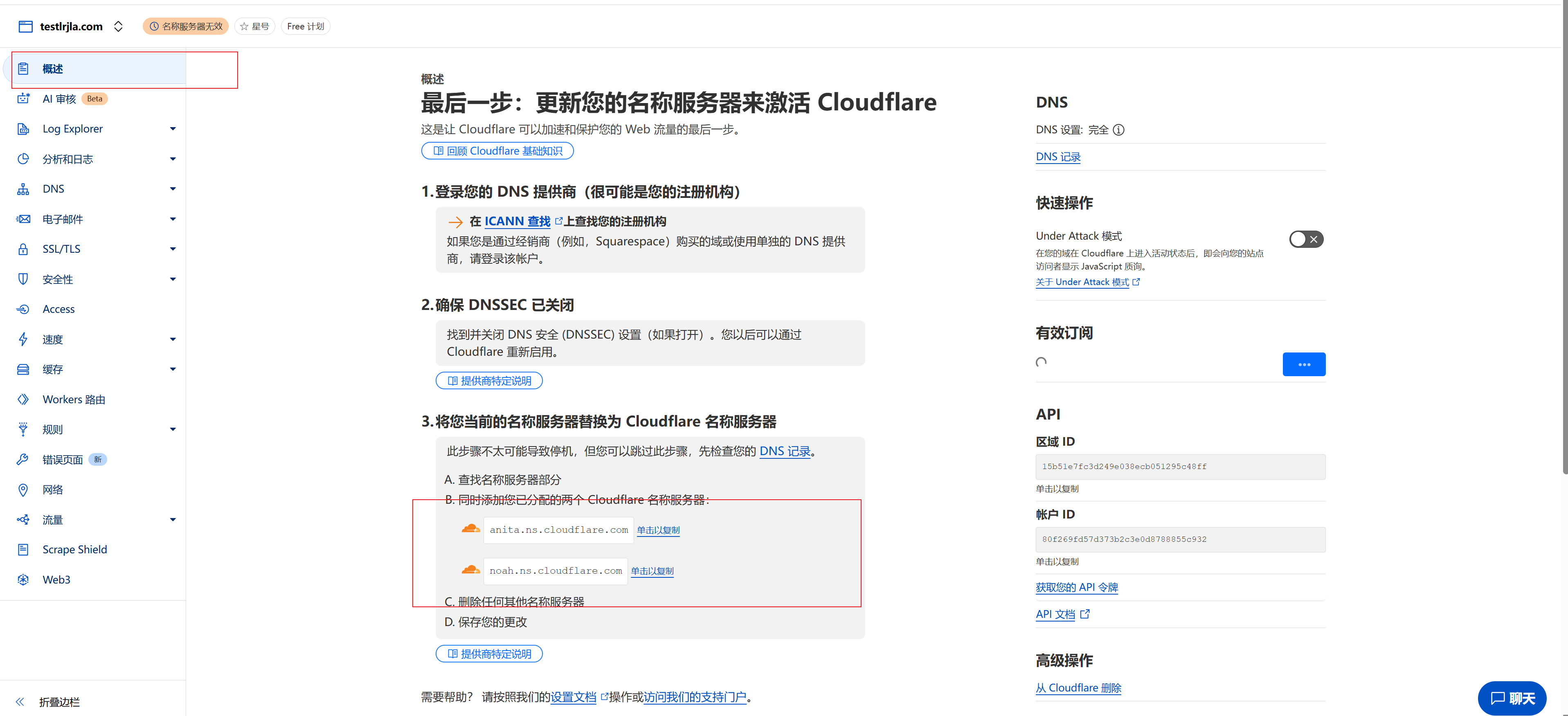
Task: Expand the 规则 submenu arrow
Action: click(173, 429)
